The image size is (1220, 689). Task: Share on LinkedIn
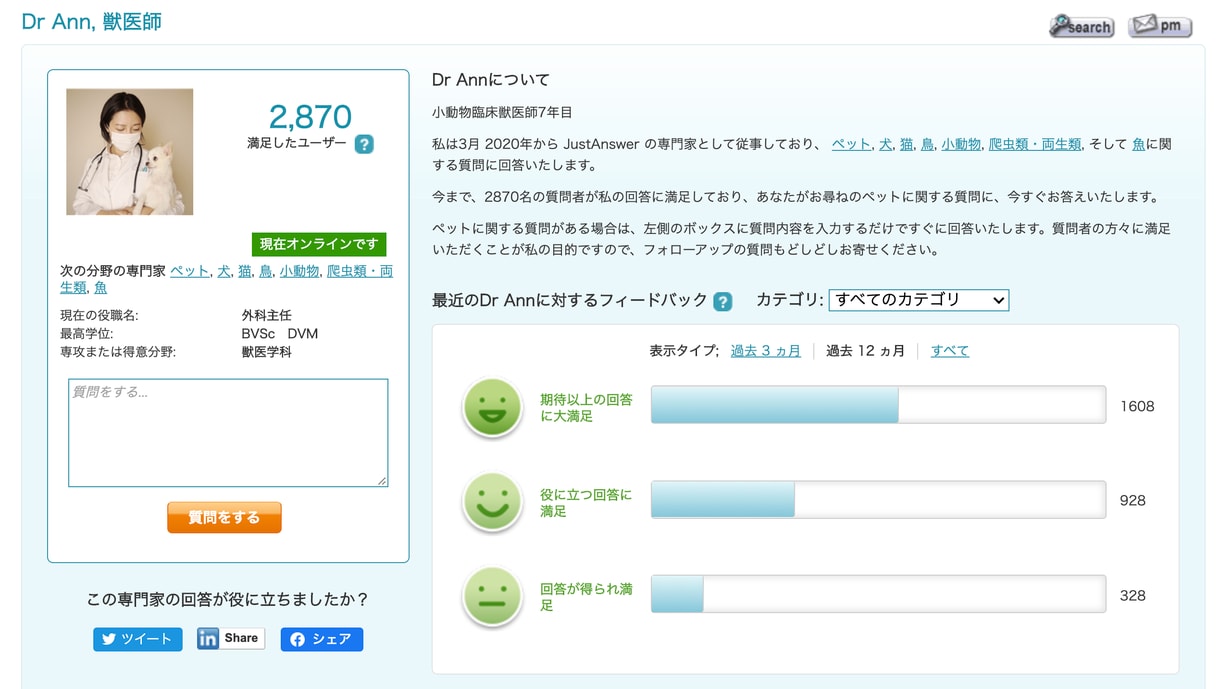coord(231,638)
